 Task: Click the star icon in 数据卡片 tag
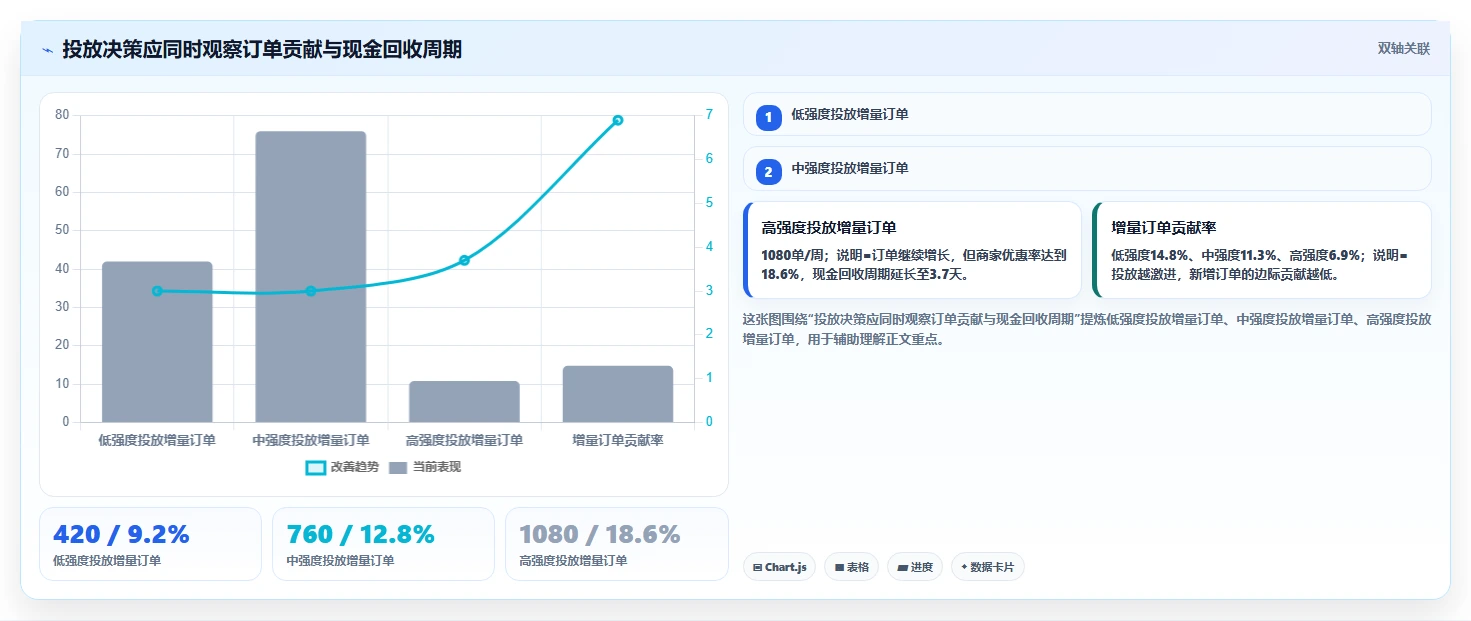964,567
